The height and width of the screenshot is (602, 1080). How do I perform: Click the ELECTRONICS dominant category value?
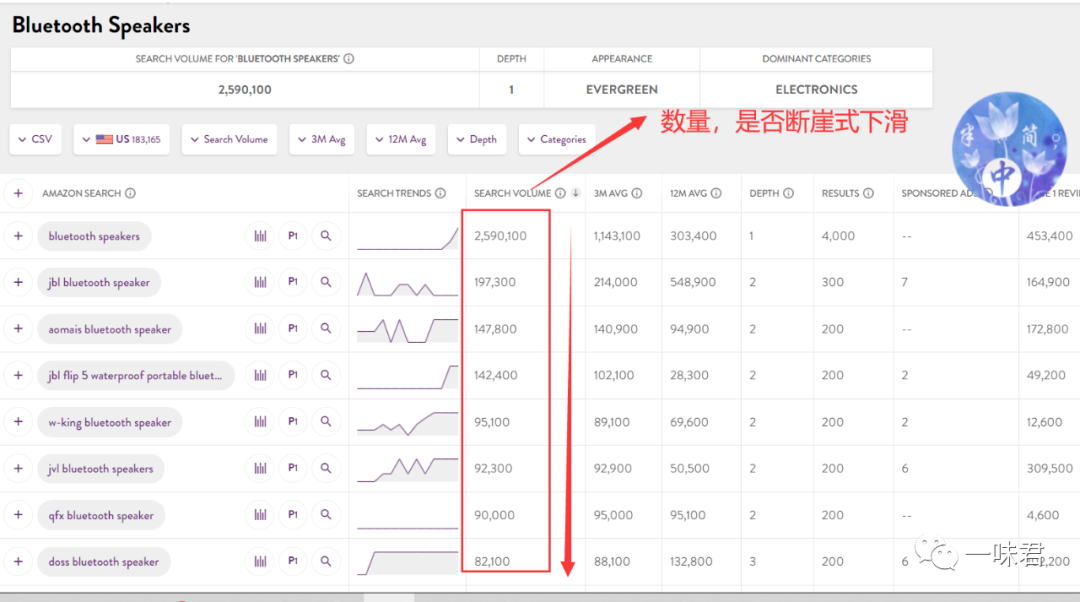816,90
